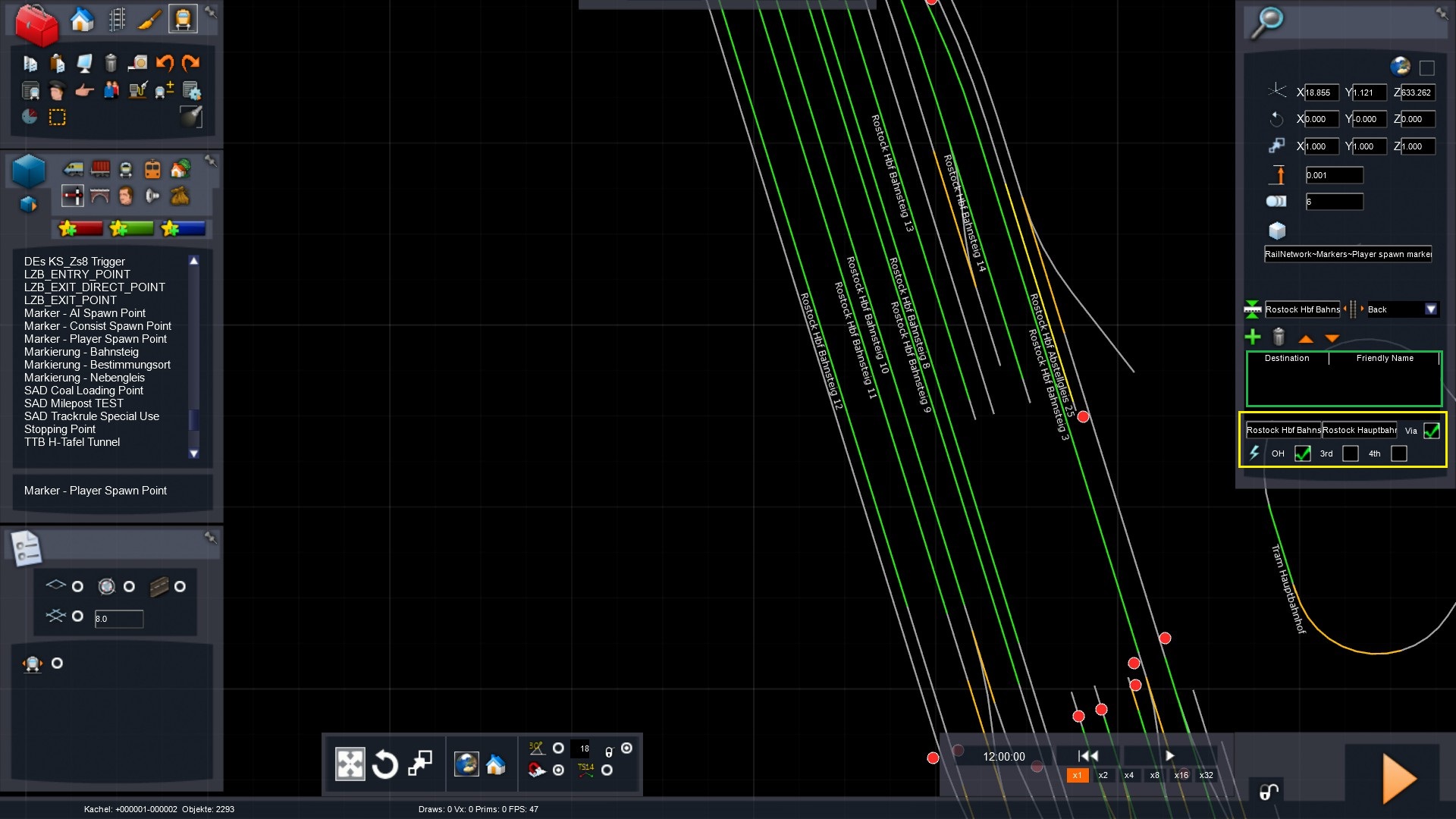1456x819 pixels.
Task: Select Stopping Point from object list
Action: (x=60, y=429)
